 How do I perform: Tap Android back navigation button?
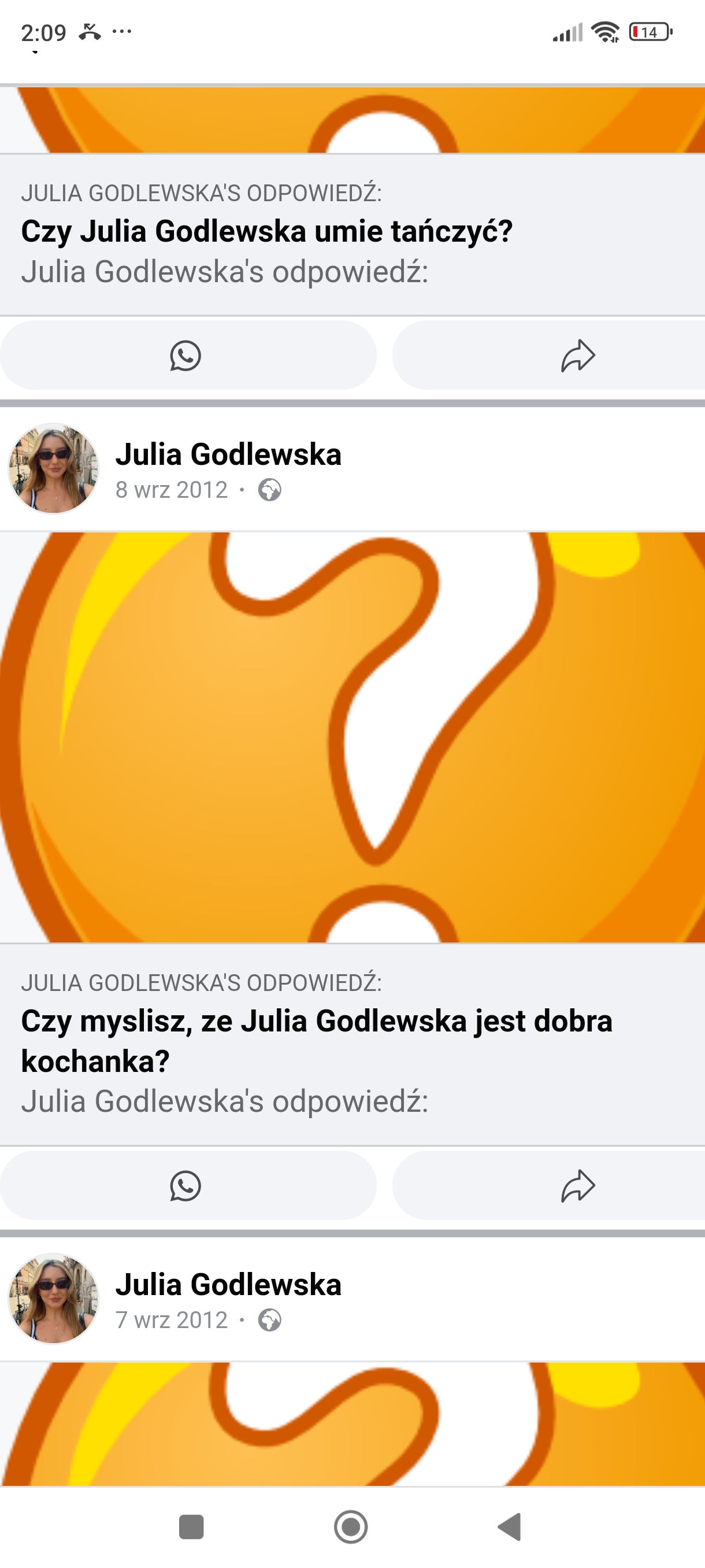tap(510, 1526)
